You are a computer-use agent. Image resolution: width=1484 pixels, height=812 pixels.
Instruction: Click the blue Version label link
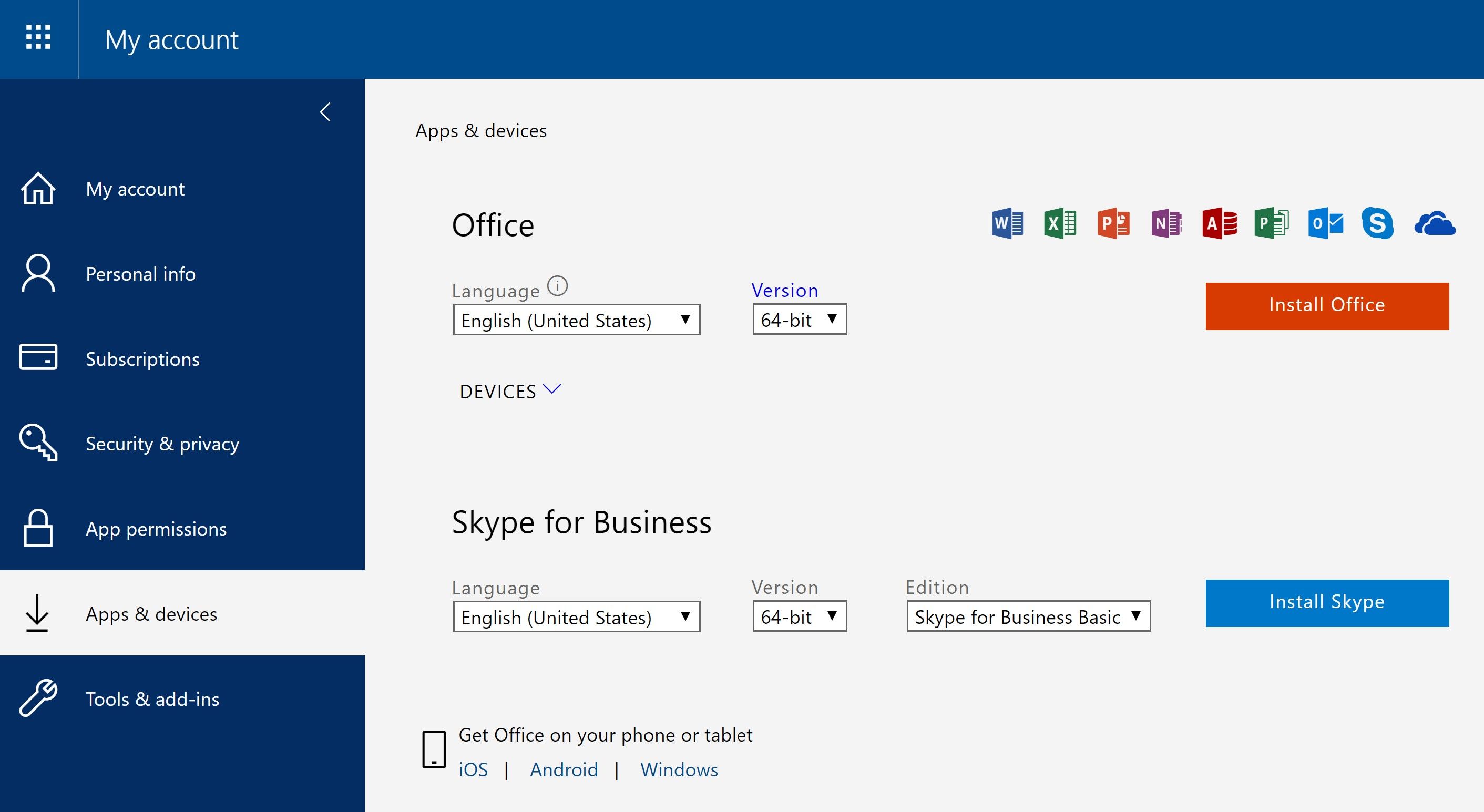785,290
